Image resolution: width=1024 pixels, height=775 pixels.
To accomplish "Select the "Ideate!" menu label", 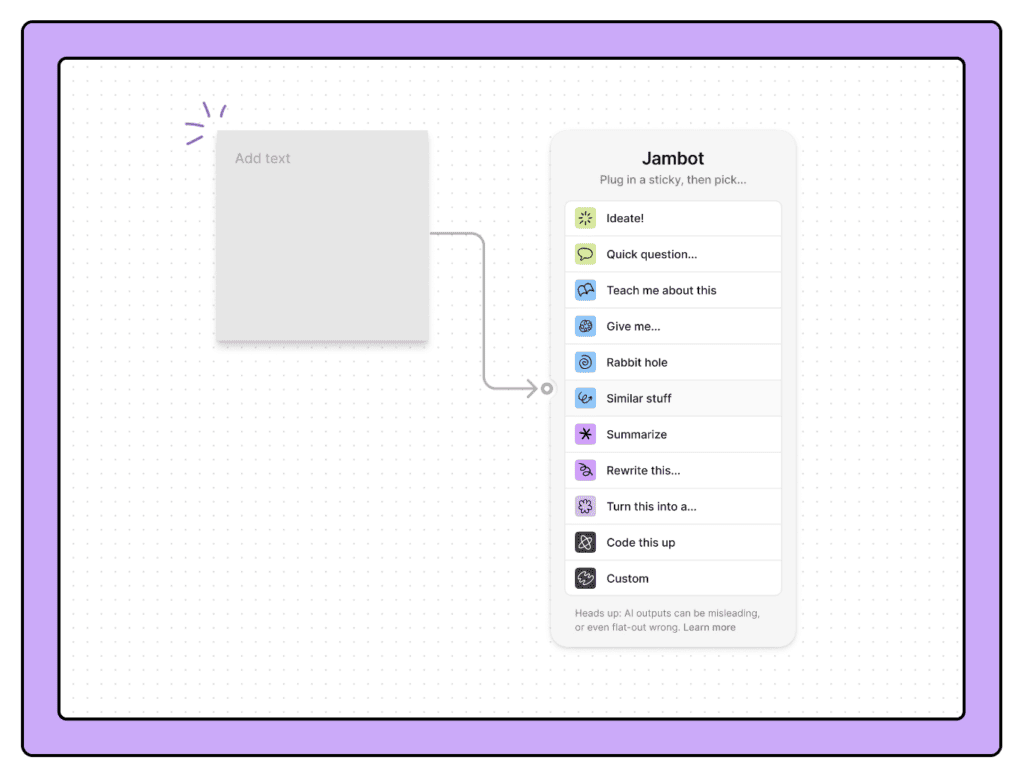I will [x=625, y=218].
